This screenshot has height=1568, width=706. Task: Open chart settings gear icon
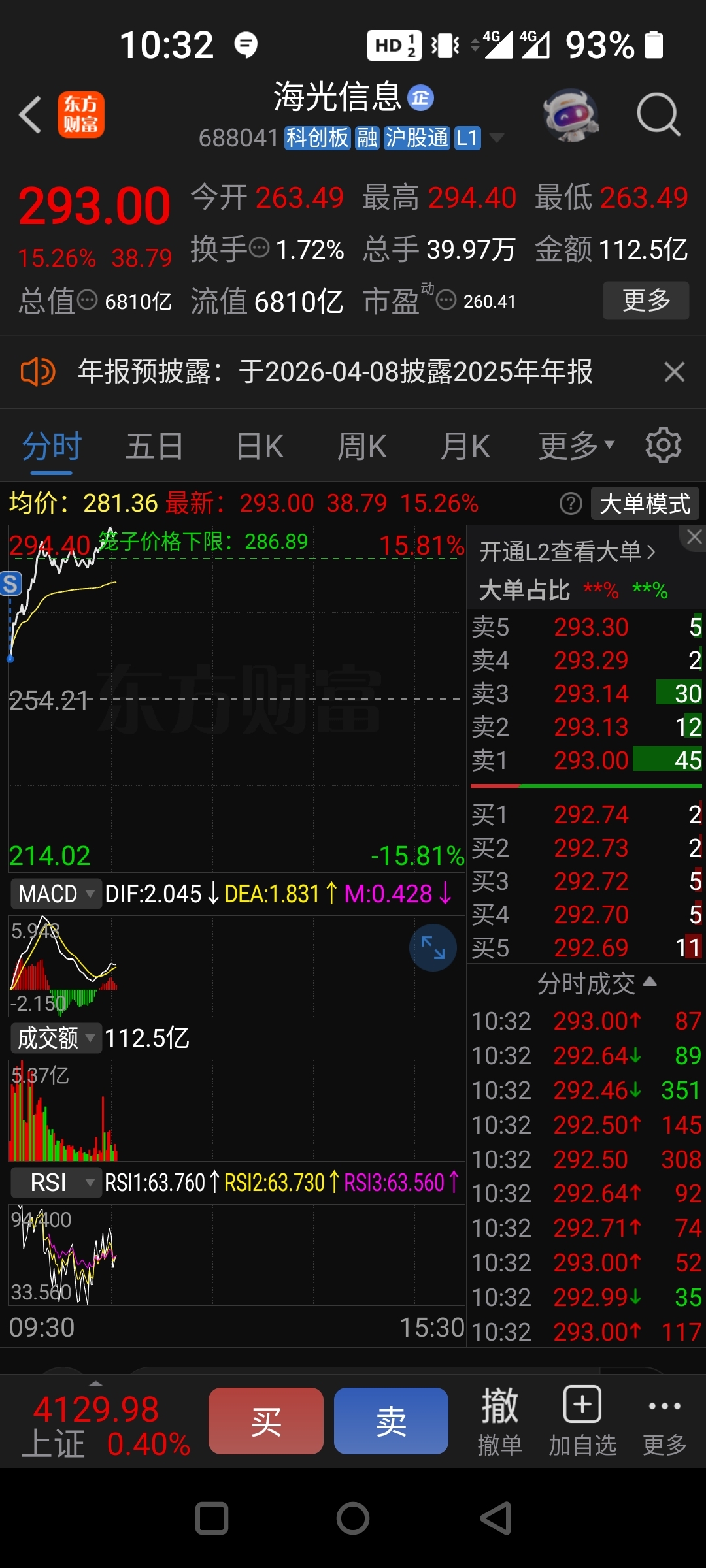664,446
